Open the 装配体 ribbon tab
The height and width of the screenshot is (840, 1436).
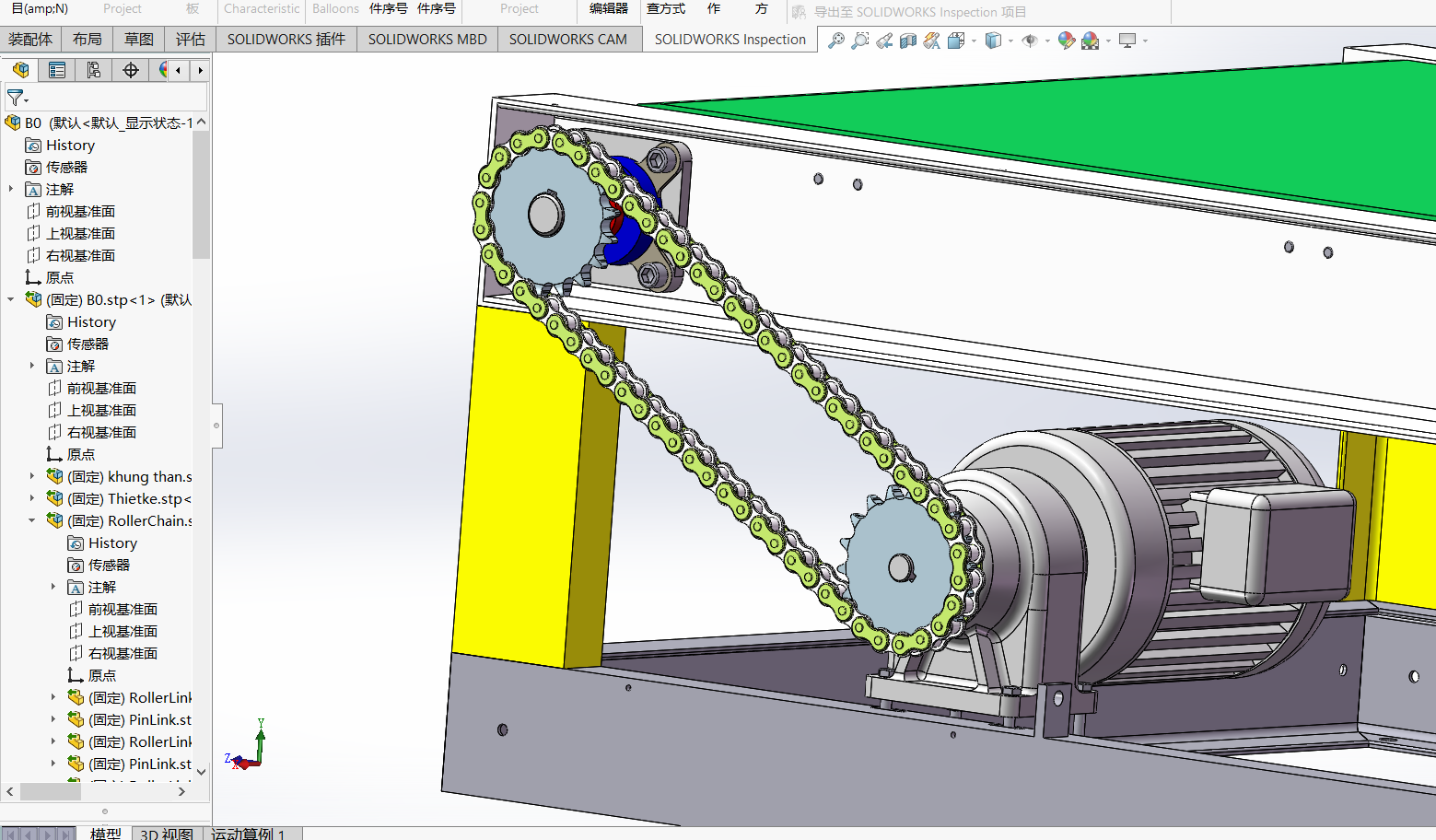[30, 40]
